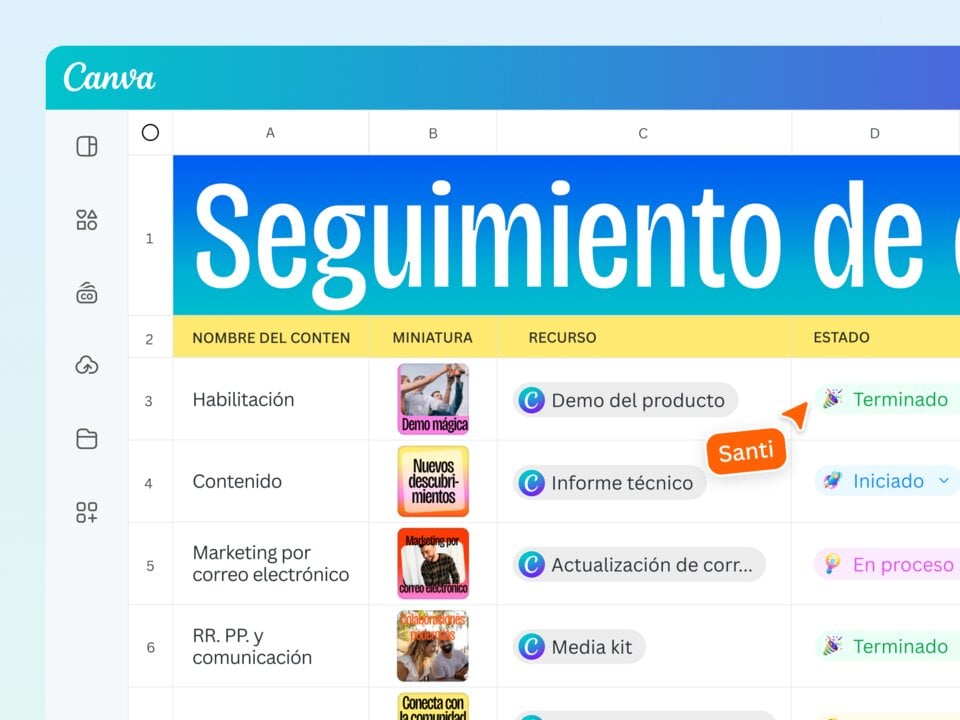Select the circle to check all rows
Image resolution: width=960 pixels, height=720 pixels.
(x=150, y=132)
